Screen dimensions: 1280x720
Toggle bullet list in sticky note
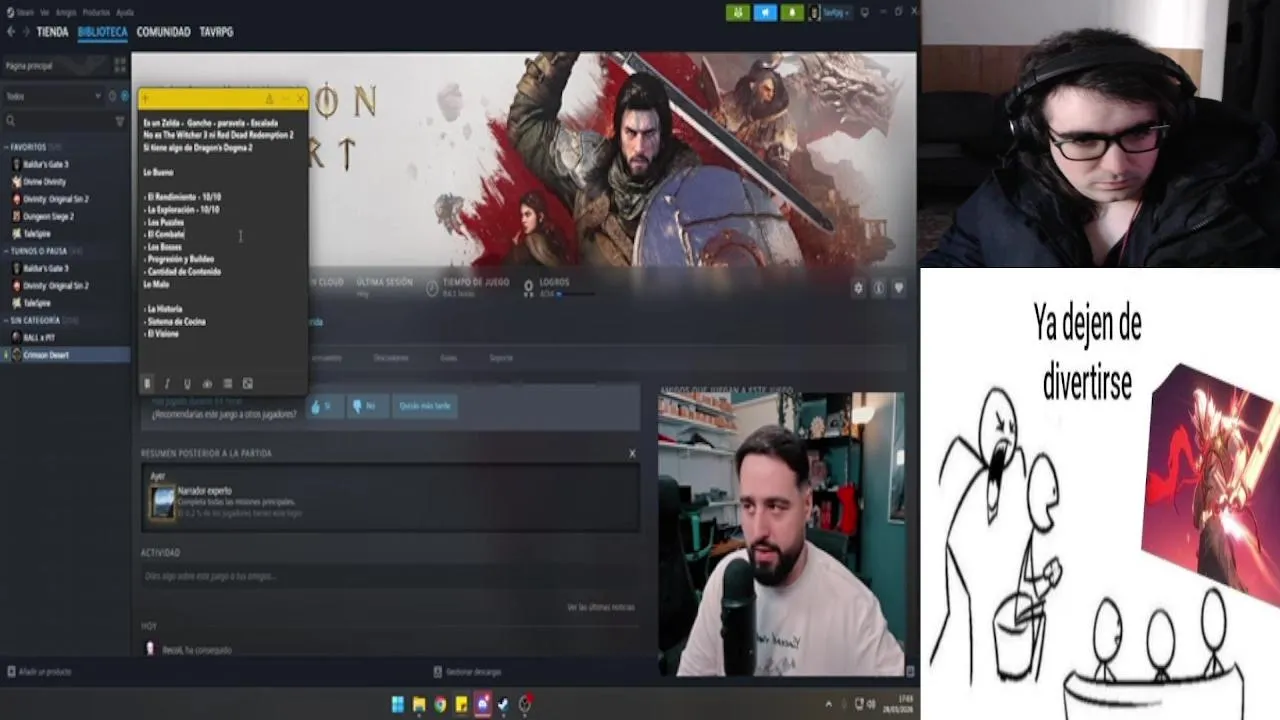tap(227, 384)
